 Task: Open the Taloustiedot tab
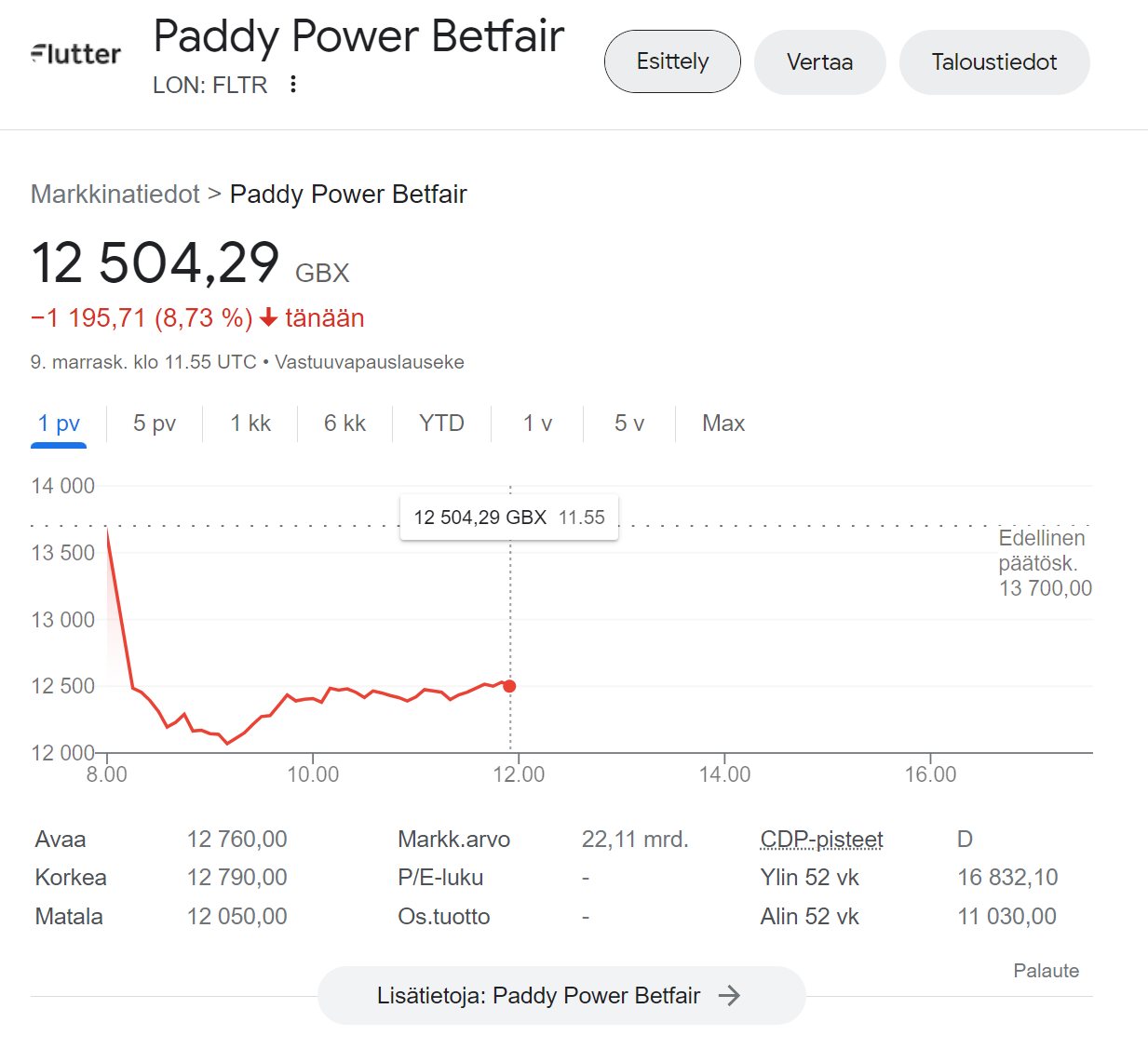pos(993,62)
